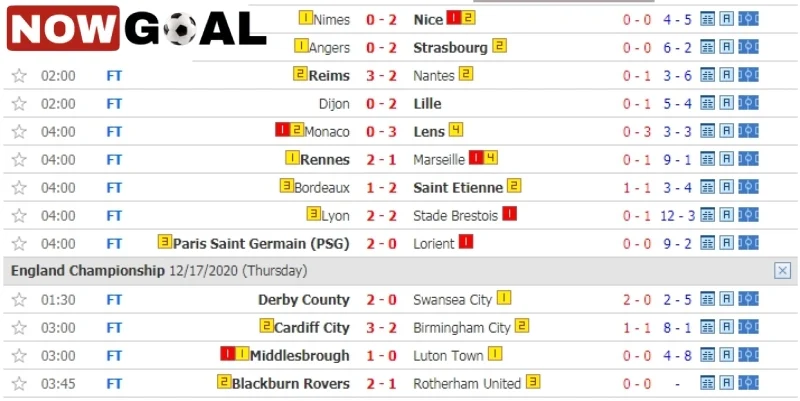
Task: Open analysis 'A' icon for Rennes vs Marseille
Action: pyautogui.click(x=727, y=160)
